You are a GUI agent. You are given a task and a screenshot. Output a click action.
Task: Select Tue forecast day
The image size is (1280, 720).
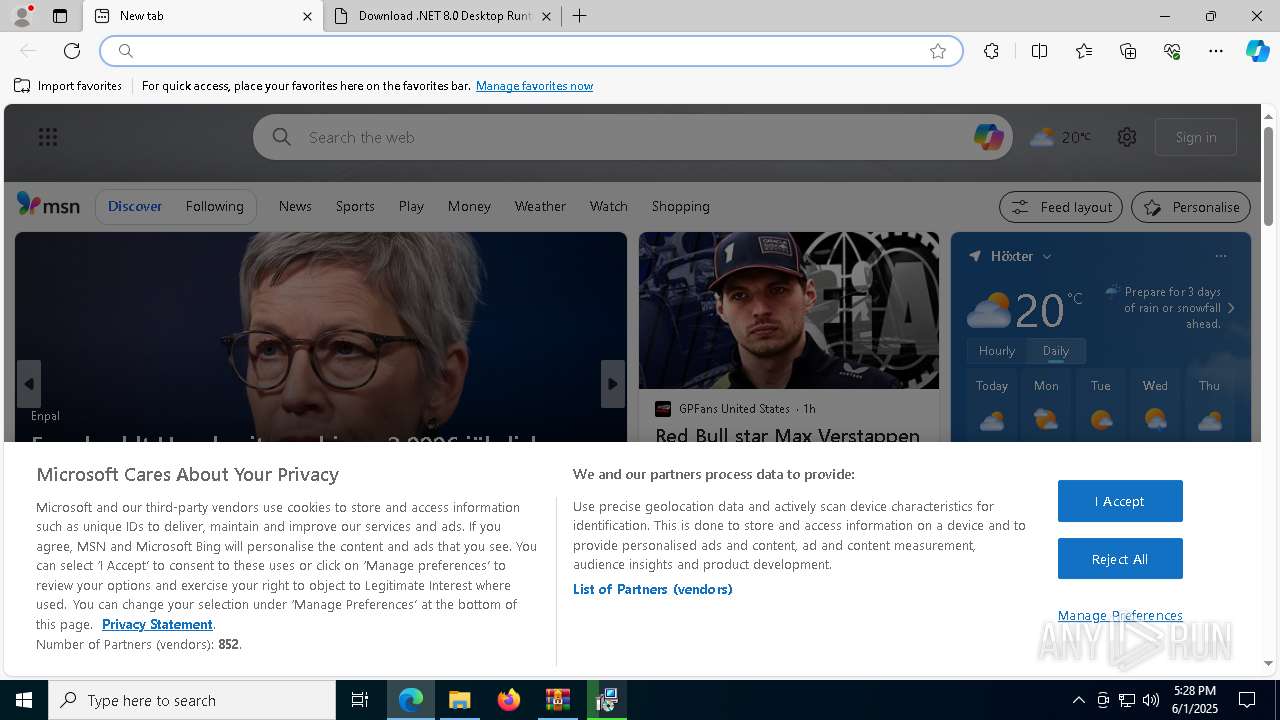[x=1100, y=405]
